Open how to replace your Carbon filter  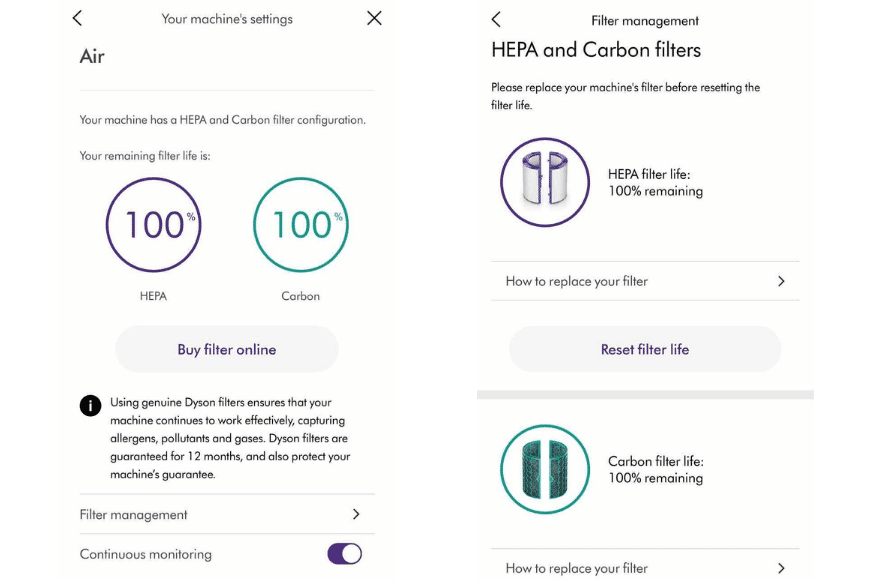(645, 567)
